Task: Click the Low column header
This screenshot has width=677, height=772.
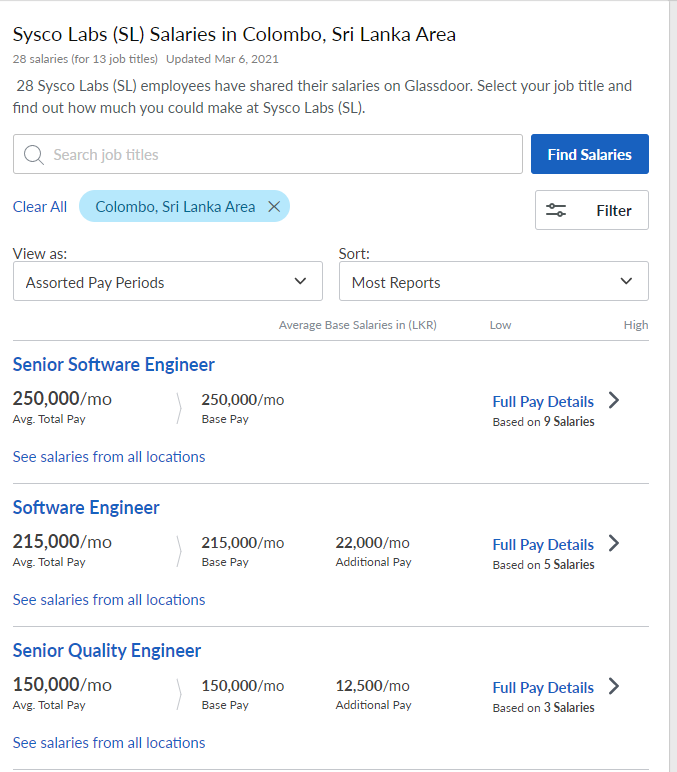Action: [500, 325]
